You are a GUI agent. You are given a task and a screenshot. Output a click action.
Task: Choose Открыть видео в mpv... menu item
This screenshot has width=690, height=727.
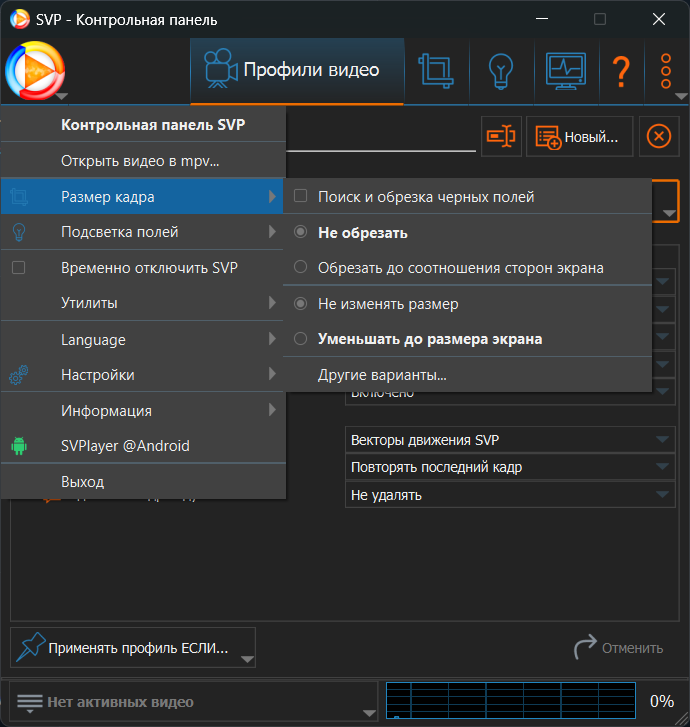pyautogui.click(x=142, y=161)
